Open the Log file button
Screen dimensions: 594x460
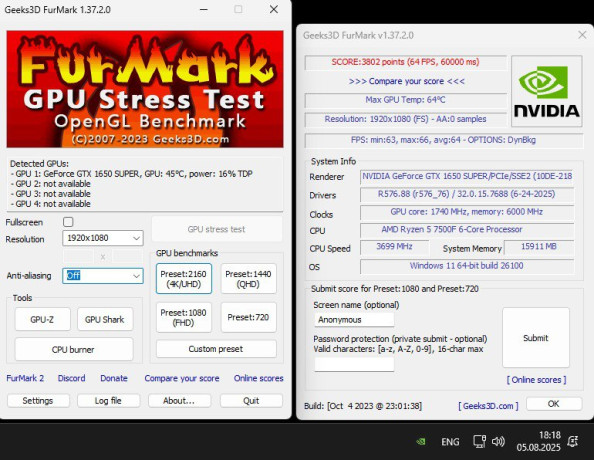(x=108, y=401)
